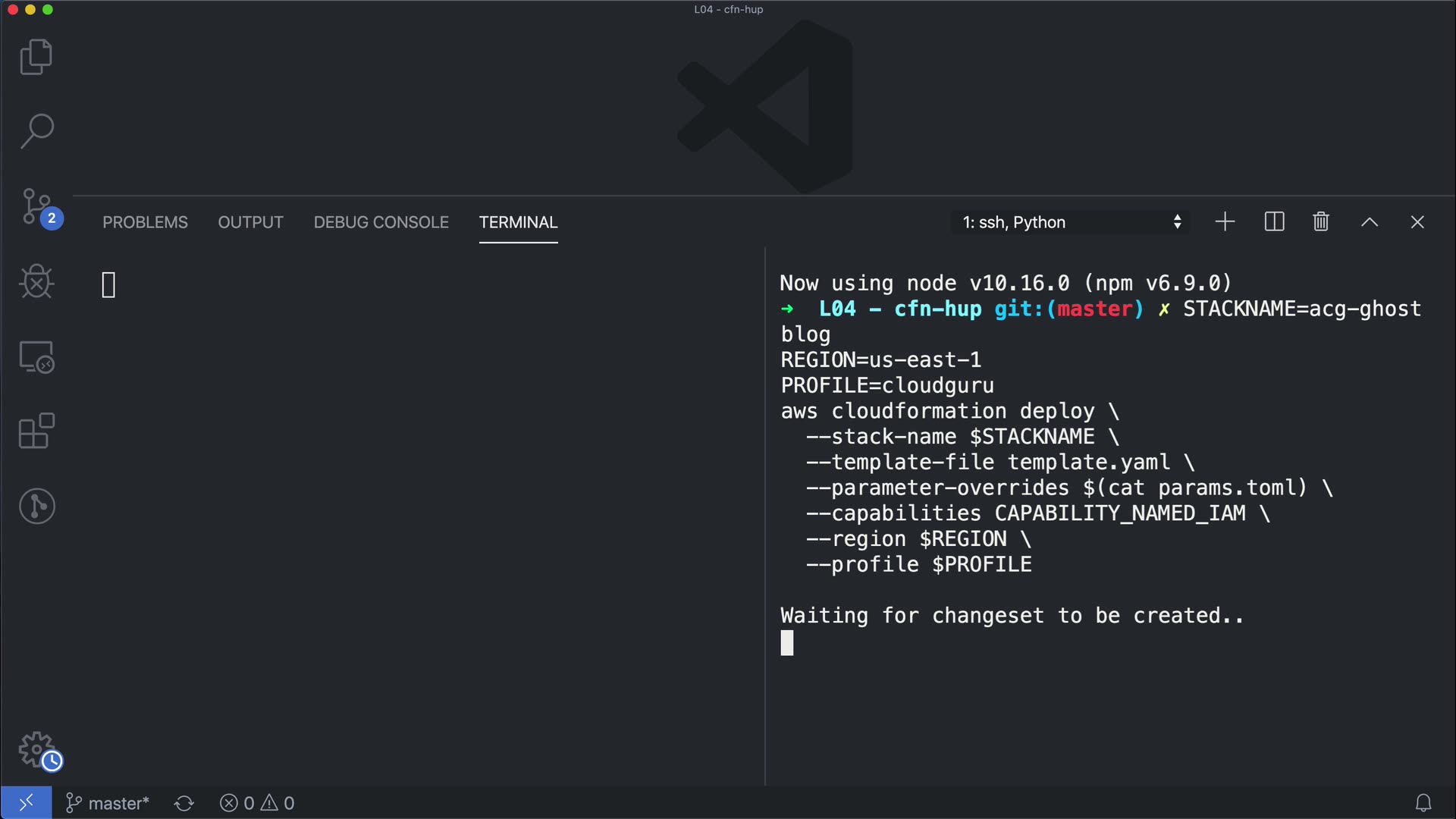Open the Explorer files view
Image resolution: width=1456 pixels, height=819 pixels.
pos(36,58)
